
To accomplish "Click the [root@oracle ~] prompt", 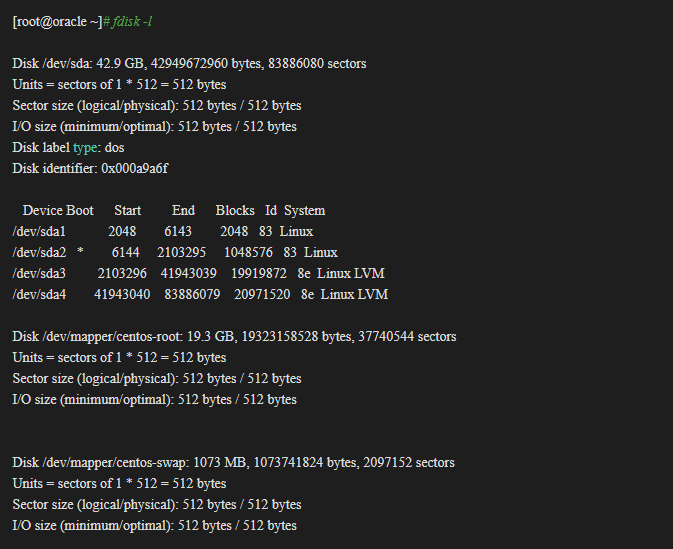I will click(58, 21).
